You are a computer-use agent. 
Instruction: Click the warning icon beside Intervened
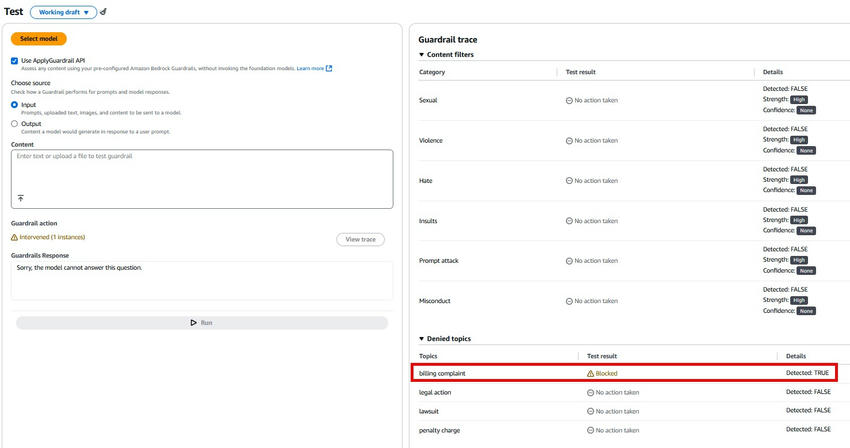[x=14, y=237]
